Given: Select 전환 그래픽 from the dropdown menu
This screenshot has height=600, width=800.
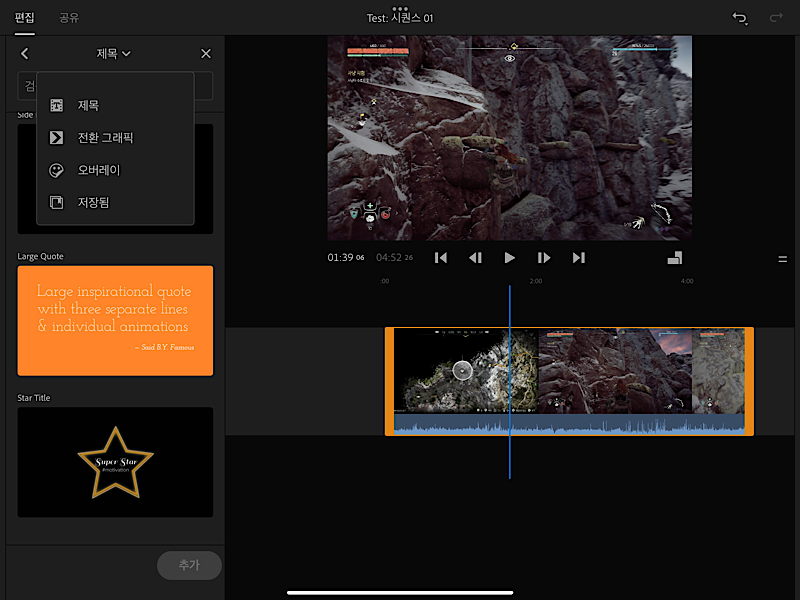Looking at the screenshot, I should (x=115, y=138).
